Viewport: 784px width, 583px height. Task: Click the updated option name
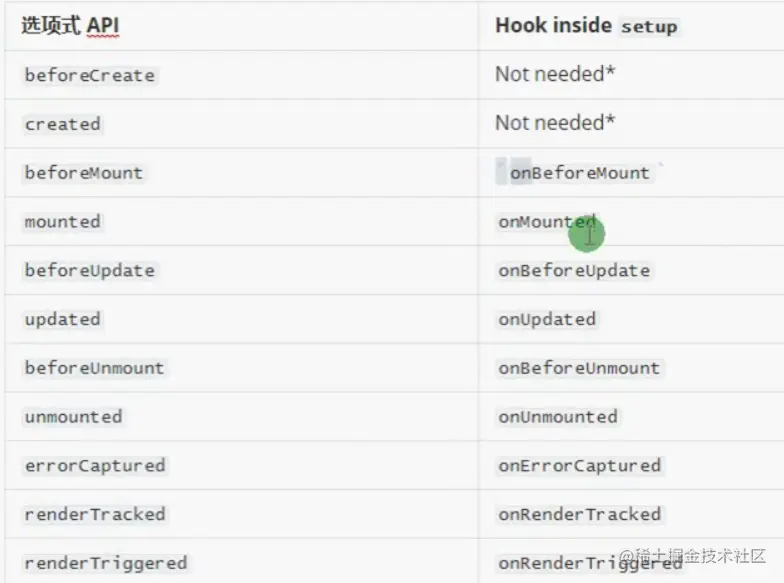(63, 320)
